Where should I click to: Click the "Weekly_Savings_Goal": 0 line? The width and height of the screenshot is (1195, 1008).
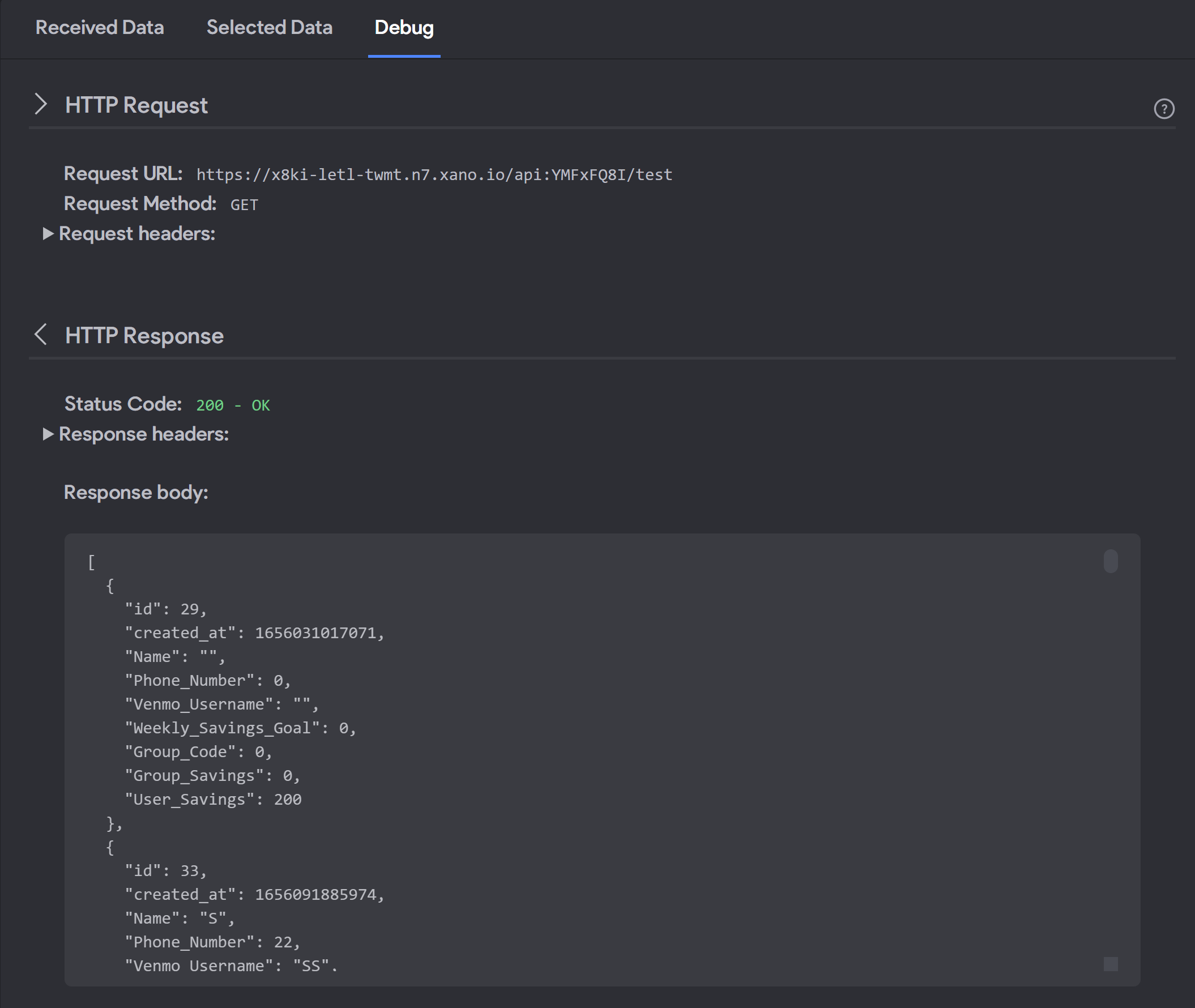[x=240, y=728]
